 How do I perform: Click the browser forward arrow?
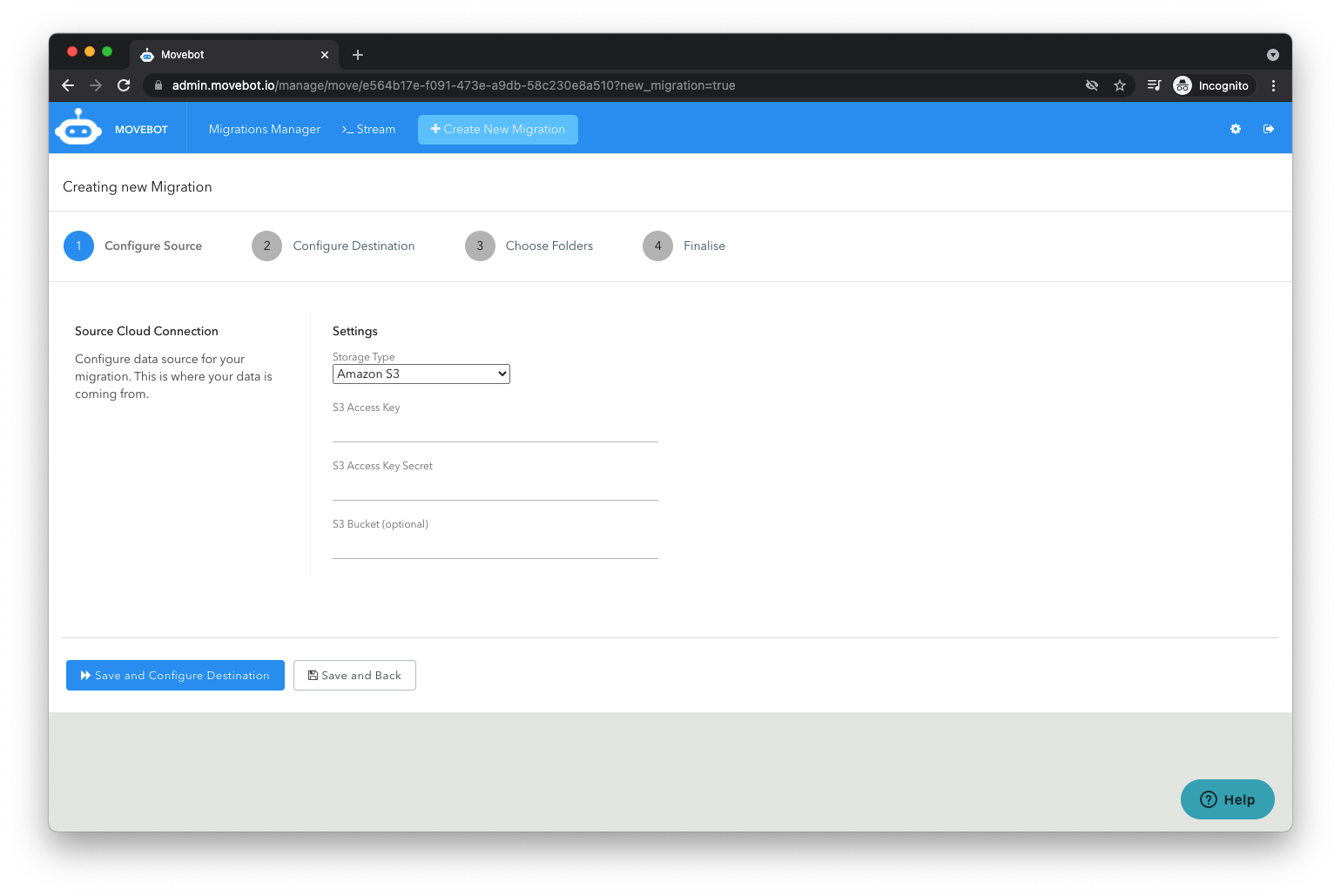96,85
